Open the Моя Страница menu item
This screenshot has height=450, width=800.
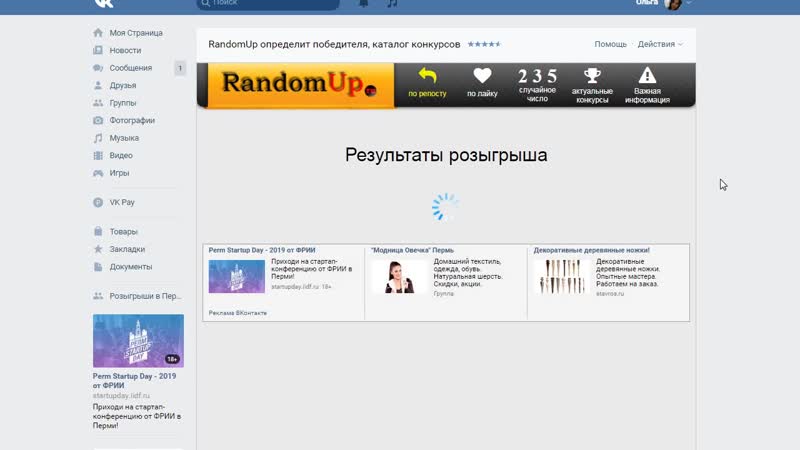[x=136, y=33]
